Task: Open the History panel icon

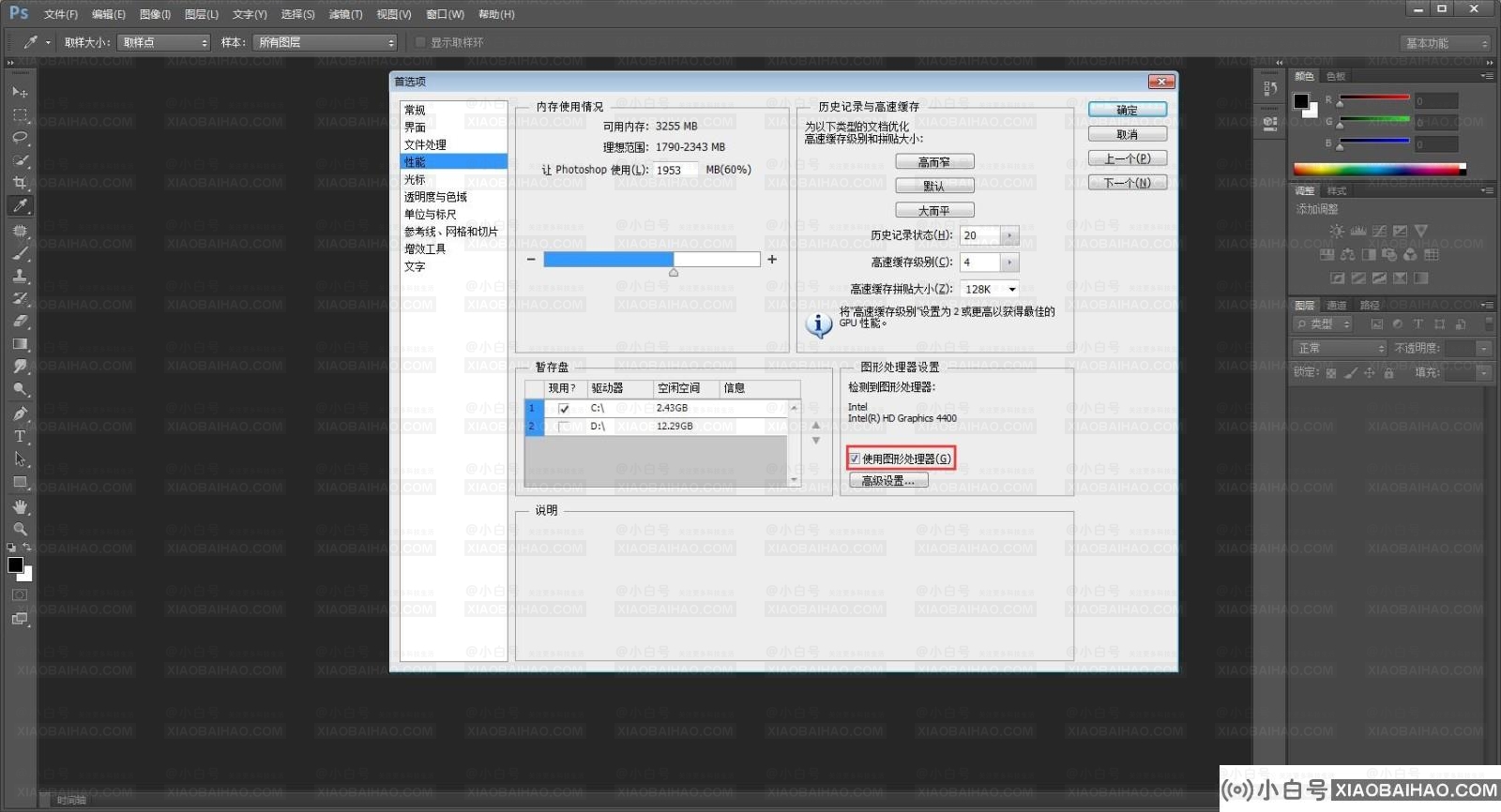Action: coord(1270,88)
